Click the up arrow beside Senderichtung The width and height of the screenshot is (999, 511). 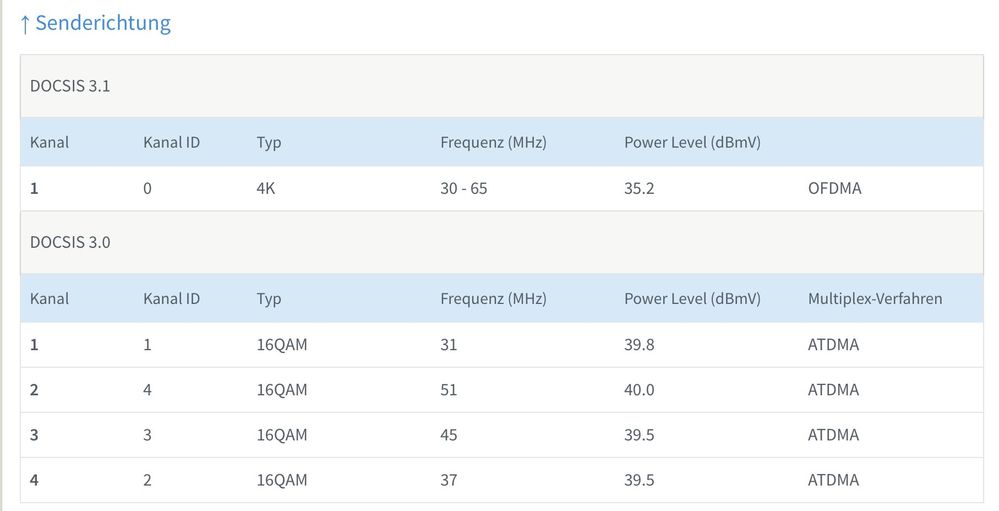[x=25, y=24]
